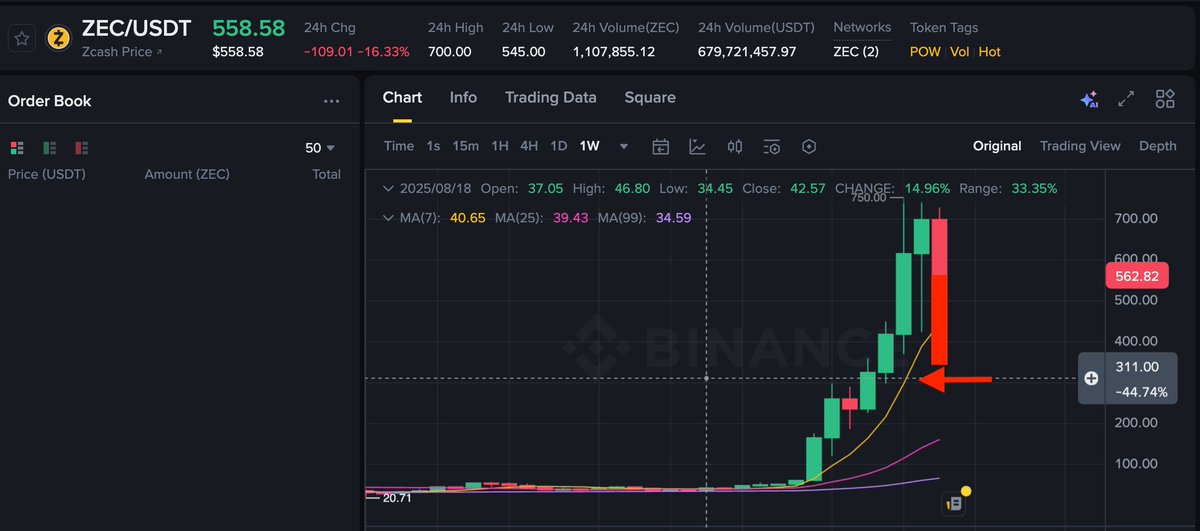This screenshot has width=1200, height=531.
Task: Select the 1H interval
Action: point(500,146)
